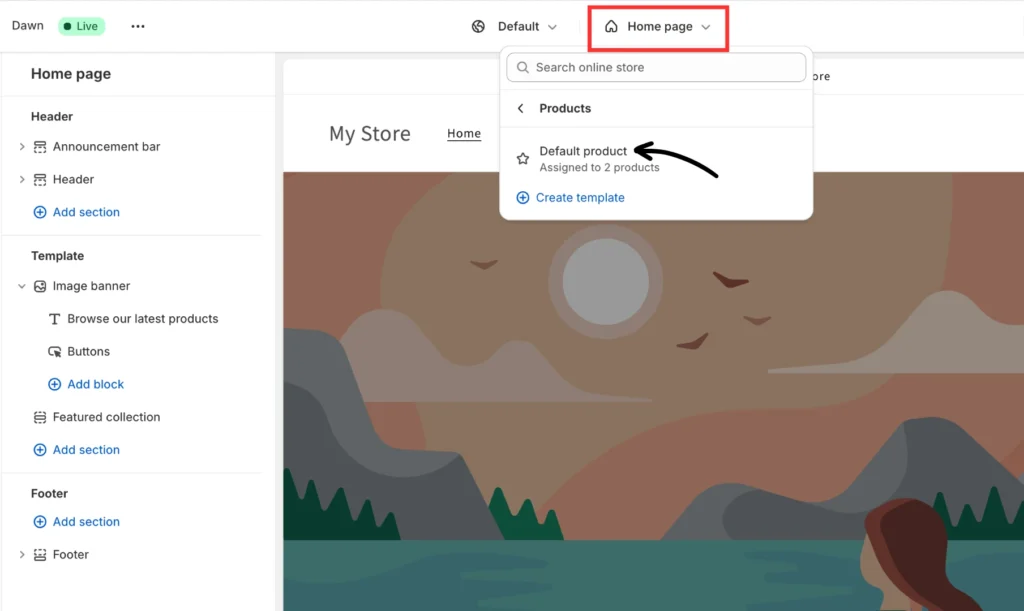The image size is (1024, 611).
Task: Expand the Announcement bar section
Action: click(x=22, y=147)
